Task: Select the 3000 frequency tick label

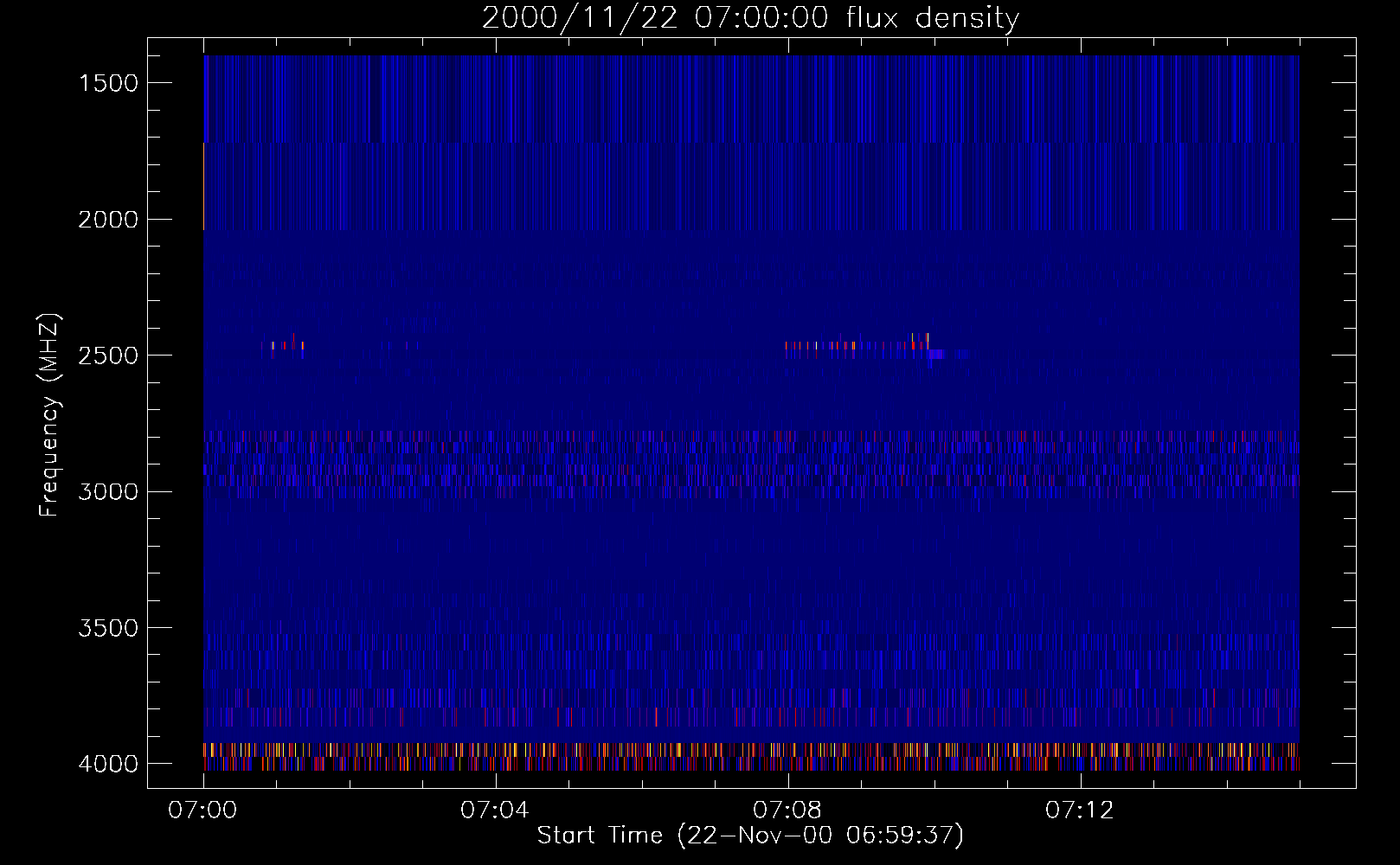Action: click(108, 492)
